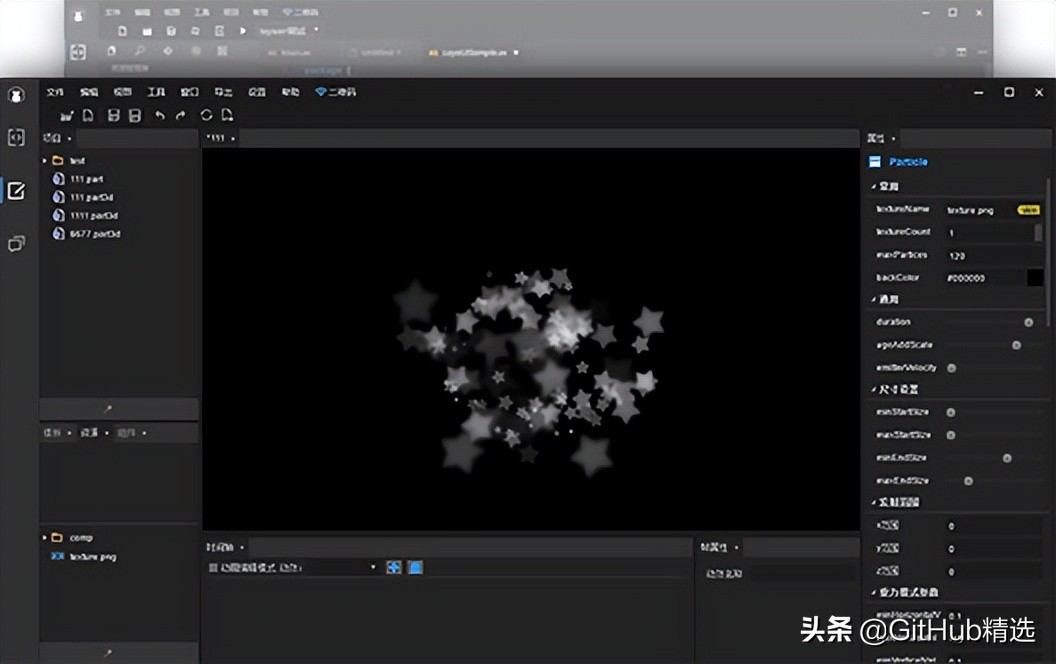1056x664 pixels.
Task: Click the Save All toolbar icon
Action: [134, 114]
